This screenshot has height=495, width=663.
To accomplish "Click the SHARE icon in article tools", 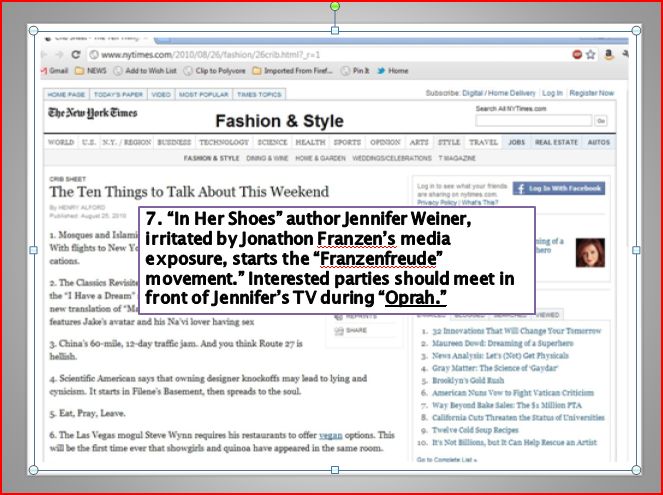I will click(339, 331).
